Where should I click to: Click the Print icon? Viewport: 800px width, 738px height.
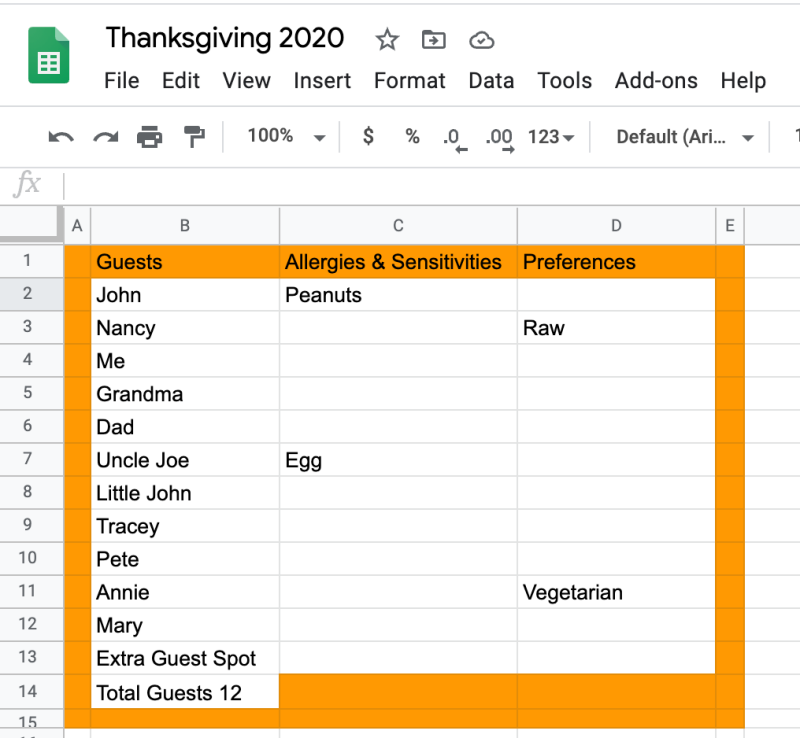[x=149, y=137]
